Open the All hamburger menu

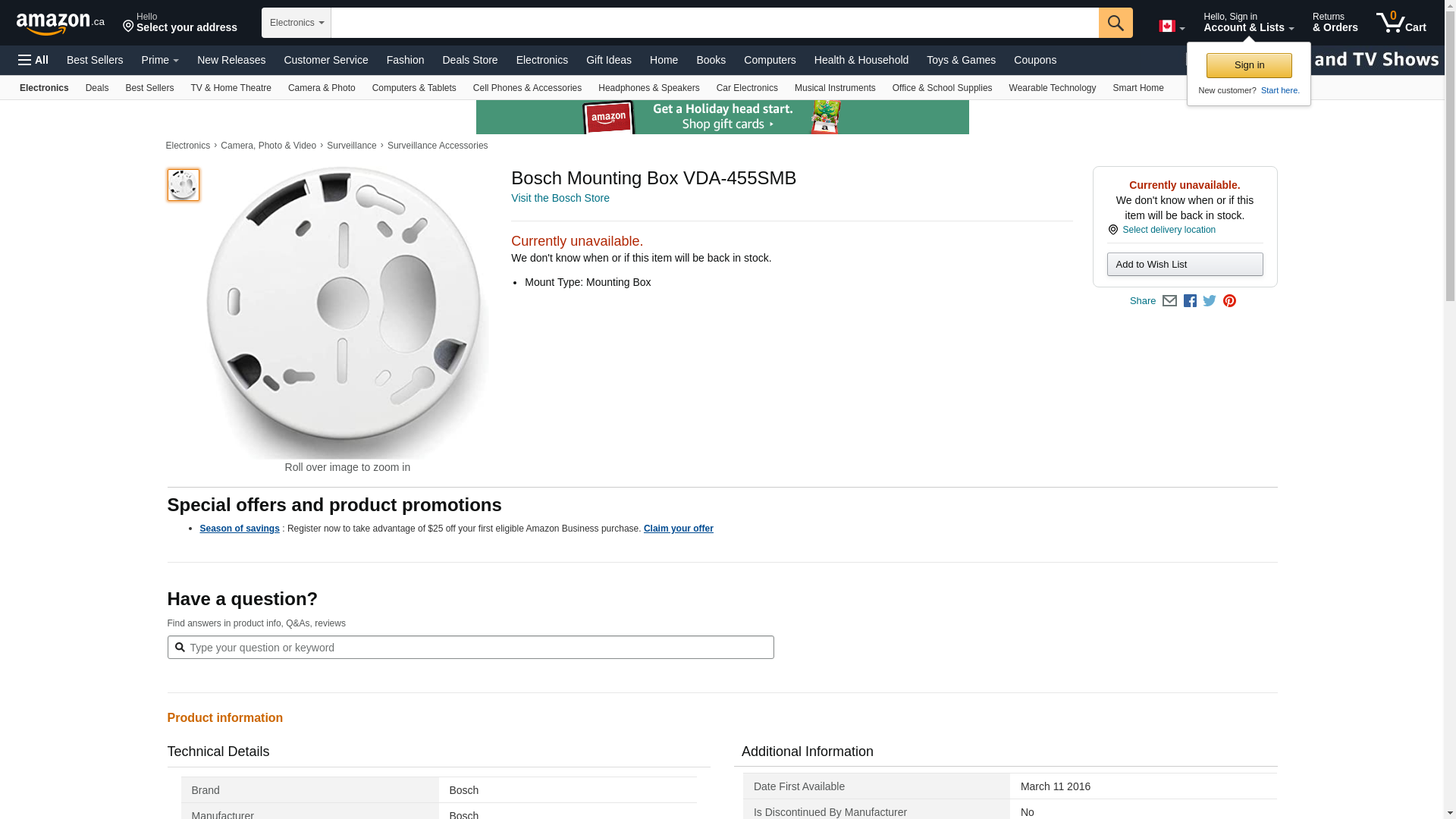[33, 60]
